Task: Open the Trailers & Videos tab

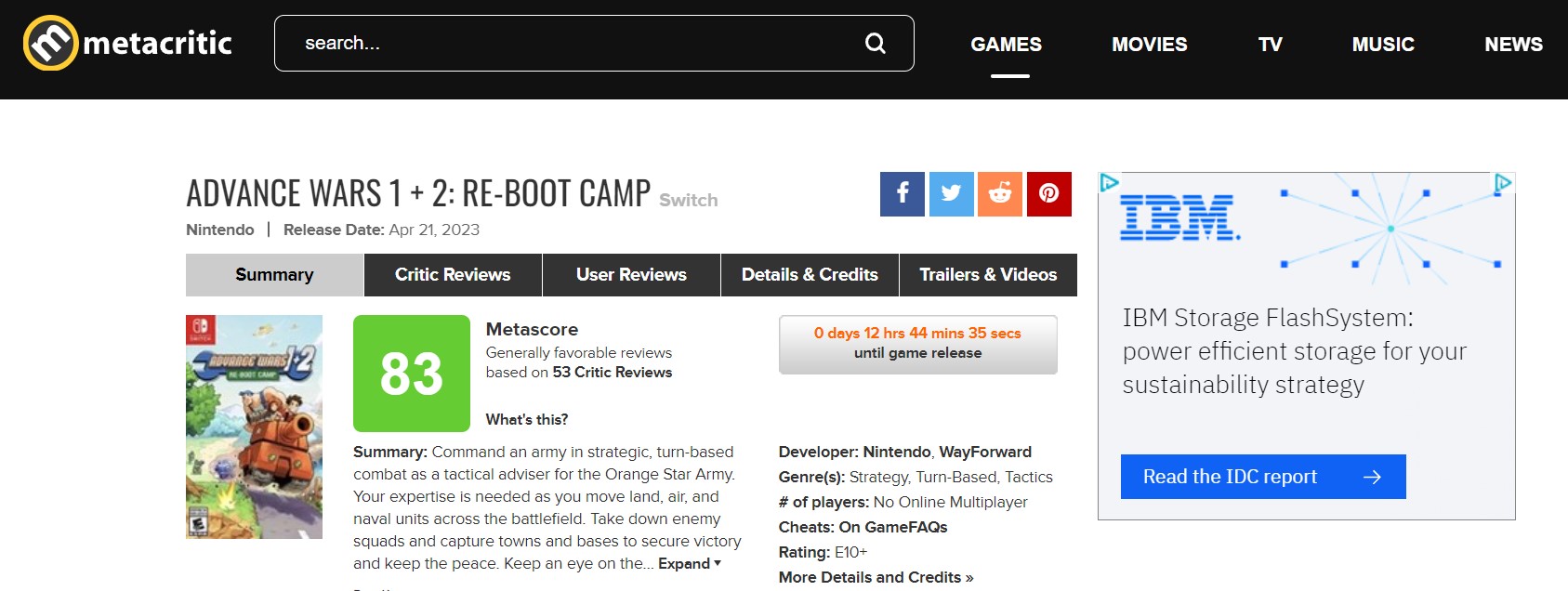Action: pos(988,275)
